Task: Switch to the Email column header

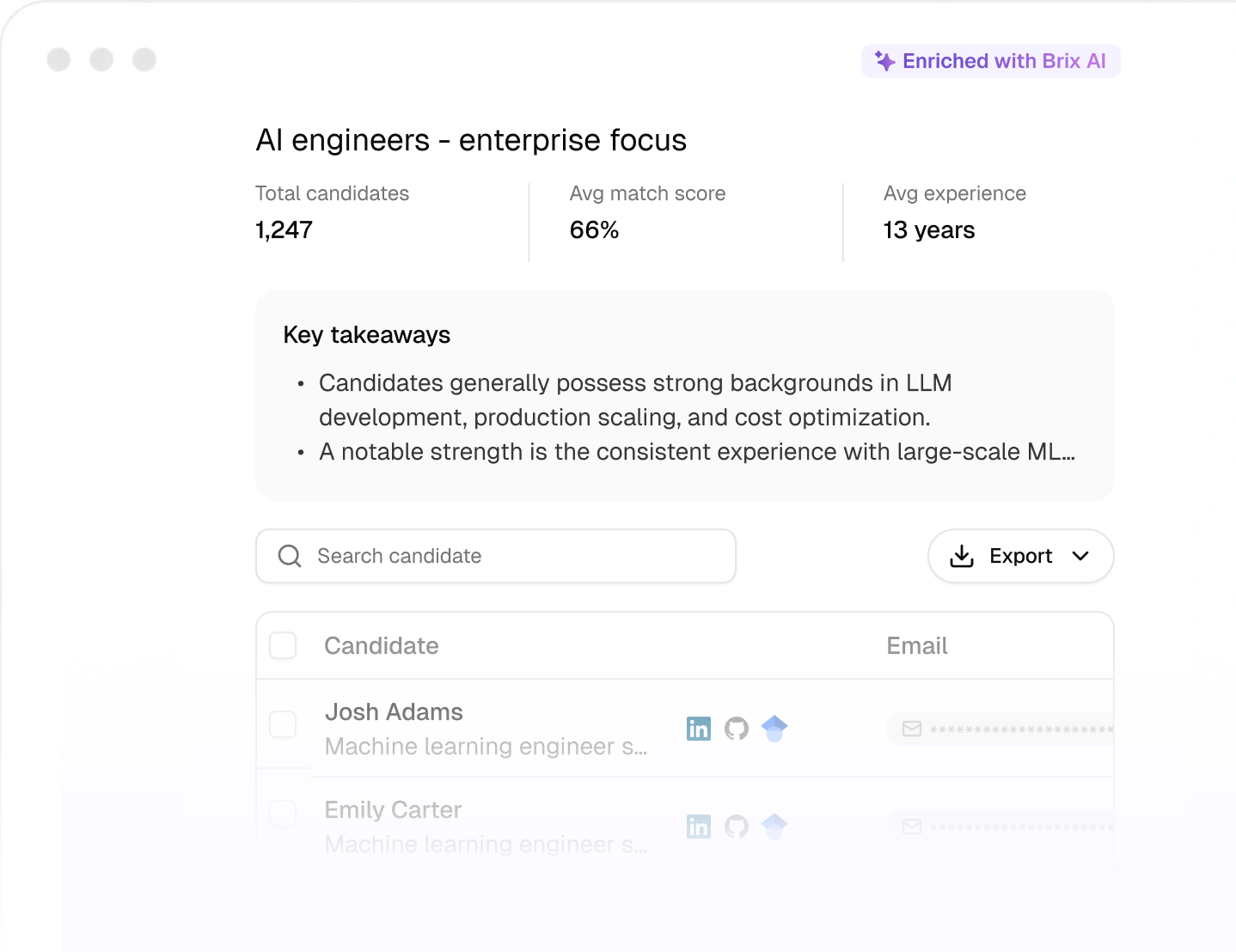Action: click(916, 645)
